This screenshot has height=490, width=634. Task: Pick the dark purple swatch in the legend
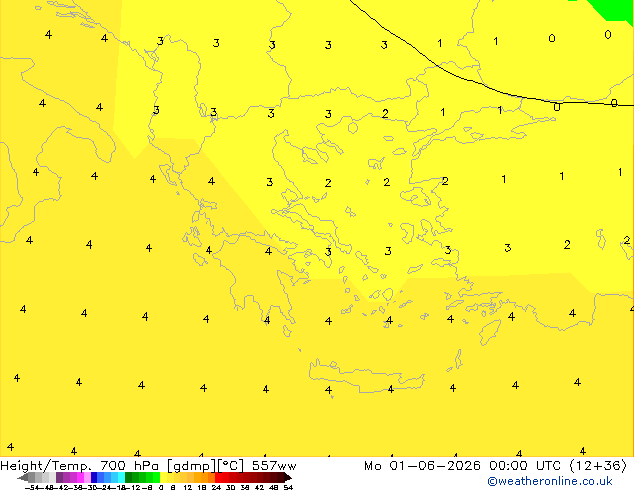click(59, 478)
